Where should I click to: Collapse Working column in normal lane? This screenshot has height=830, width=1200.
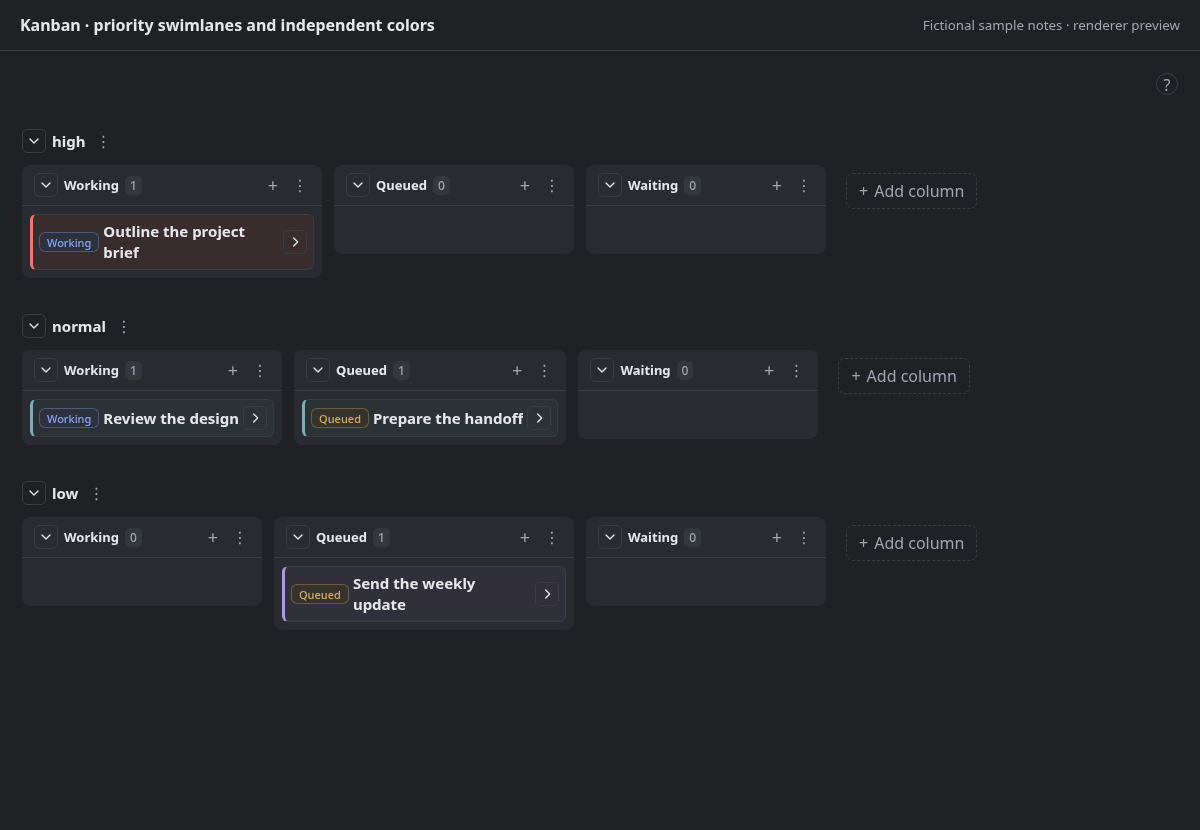[46, 370]
